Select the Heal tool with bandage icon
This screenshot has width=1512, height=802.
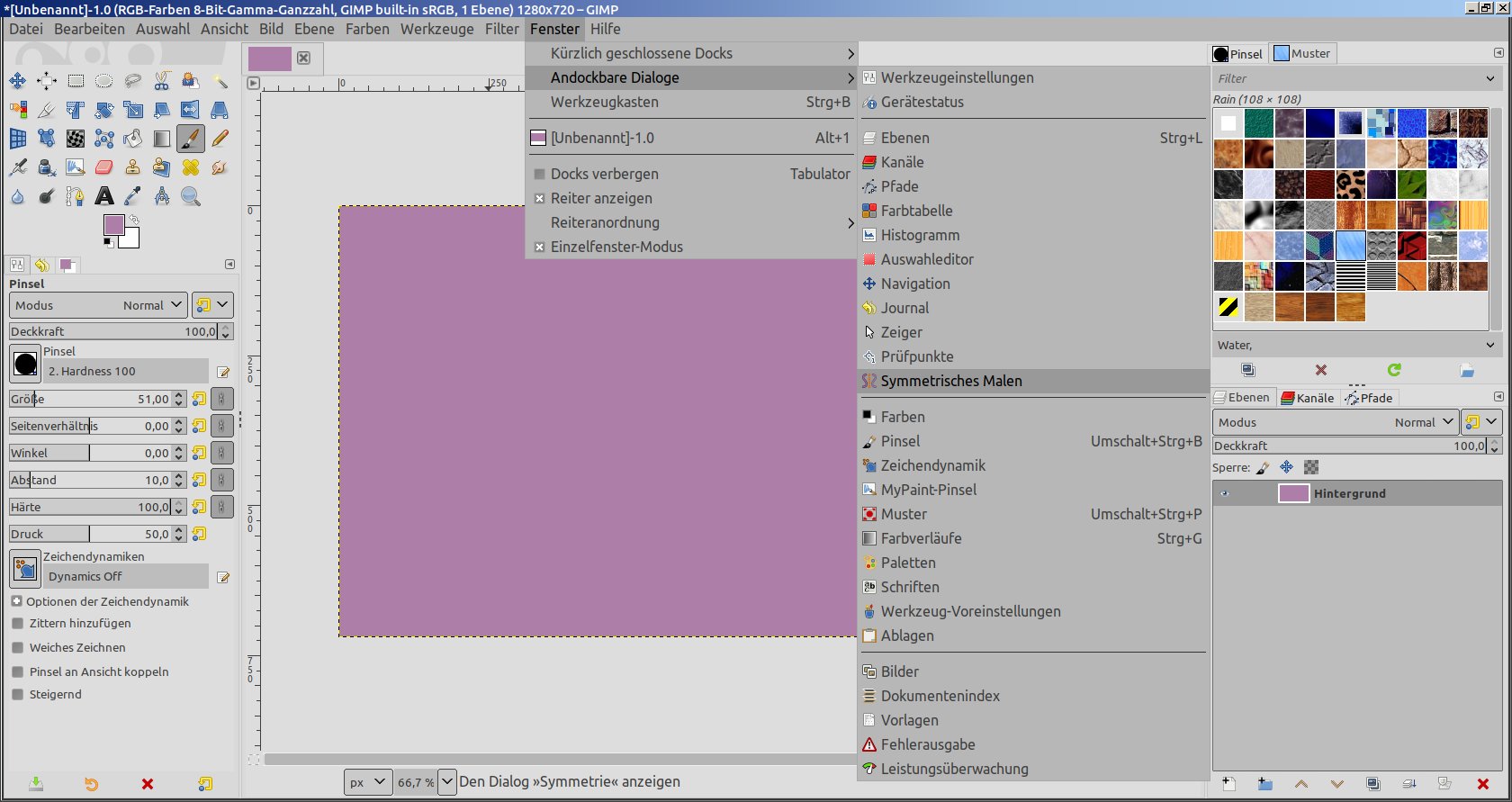tap(191, 167)
